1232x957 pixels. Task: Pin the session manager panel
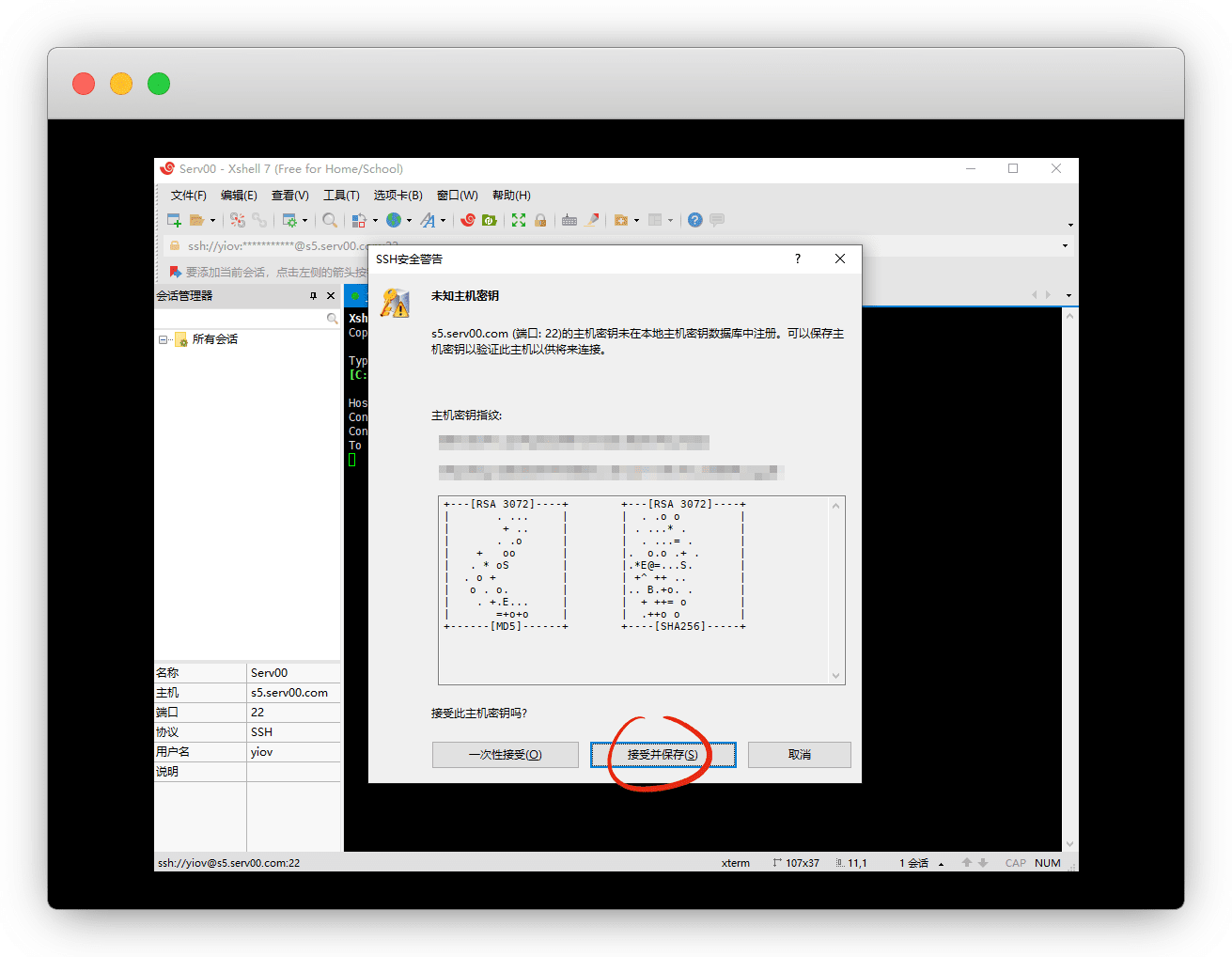[x=314, y=296]
